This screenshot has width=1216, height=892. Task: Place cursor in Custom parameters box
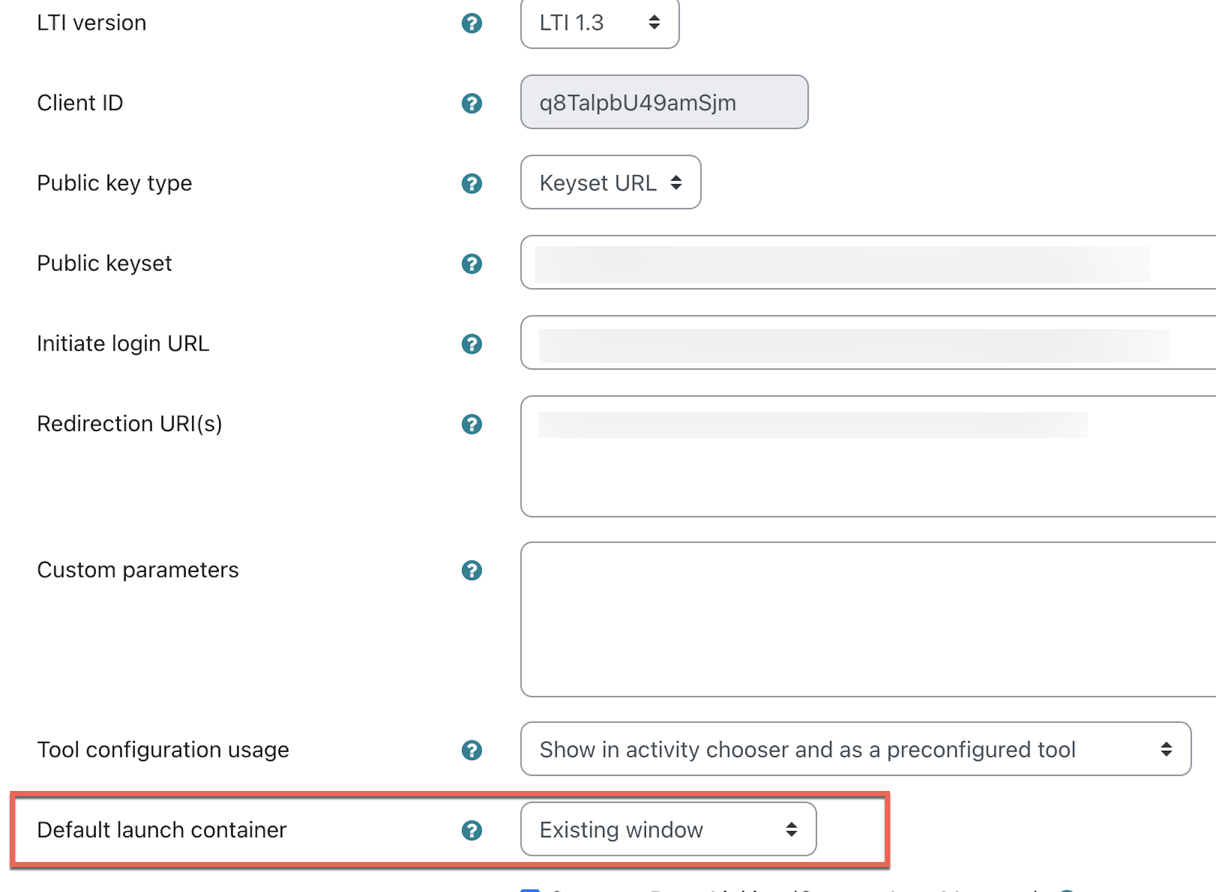click(800, 620)
